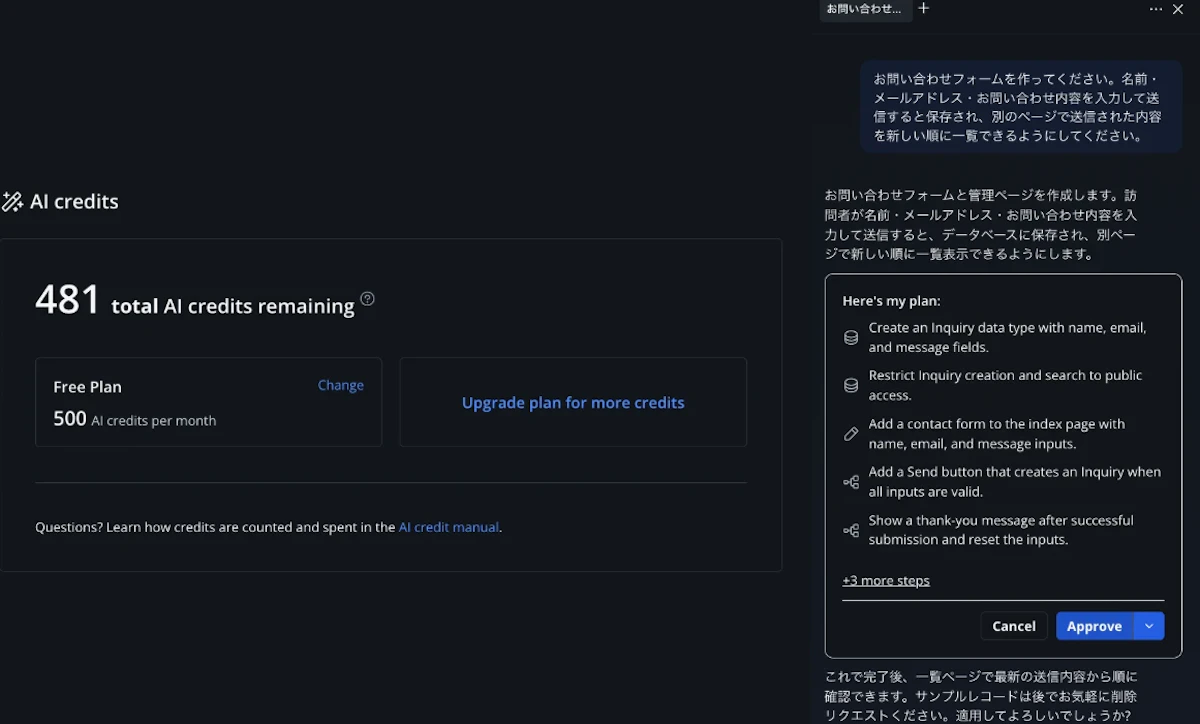Open the AI credit manual link

[x=449, y=527]
